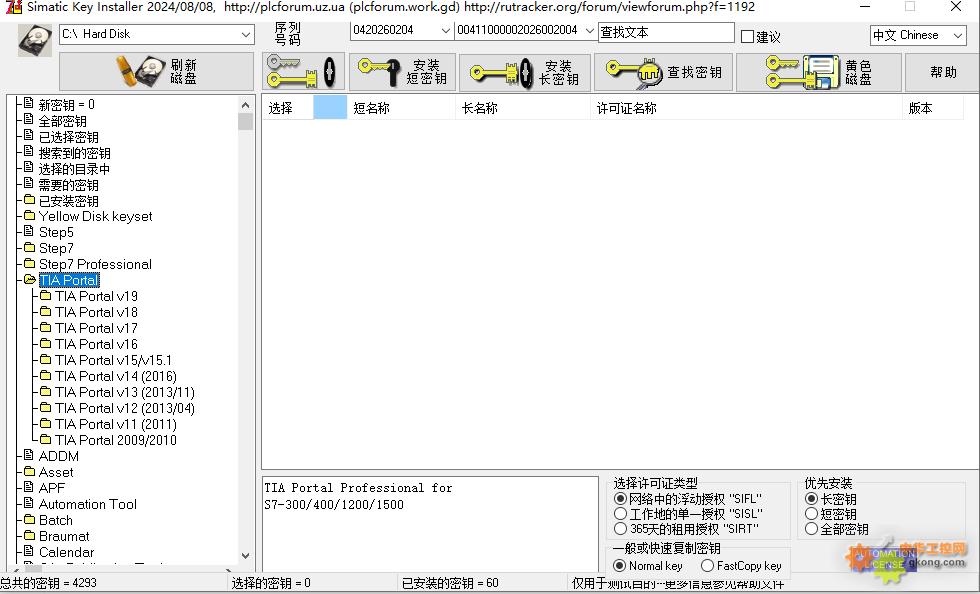The height and width of the screenshot is (594, 980).
Task: Expand the 0420260204 serial number dropdown
Action: coord(444,31)
